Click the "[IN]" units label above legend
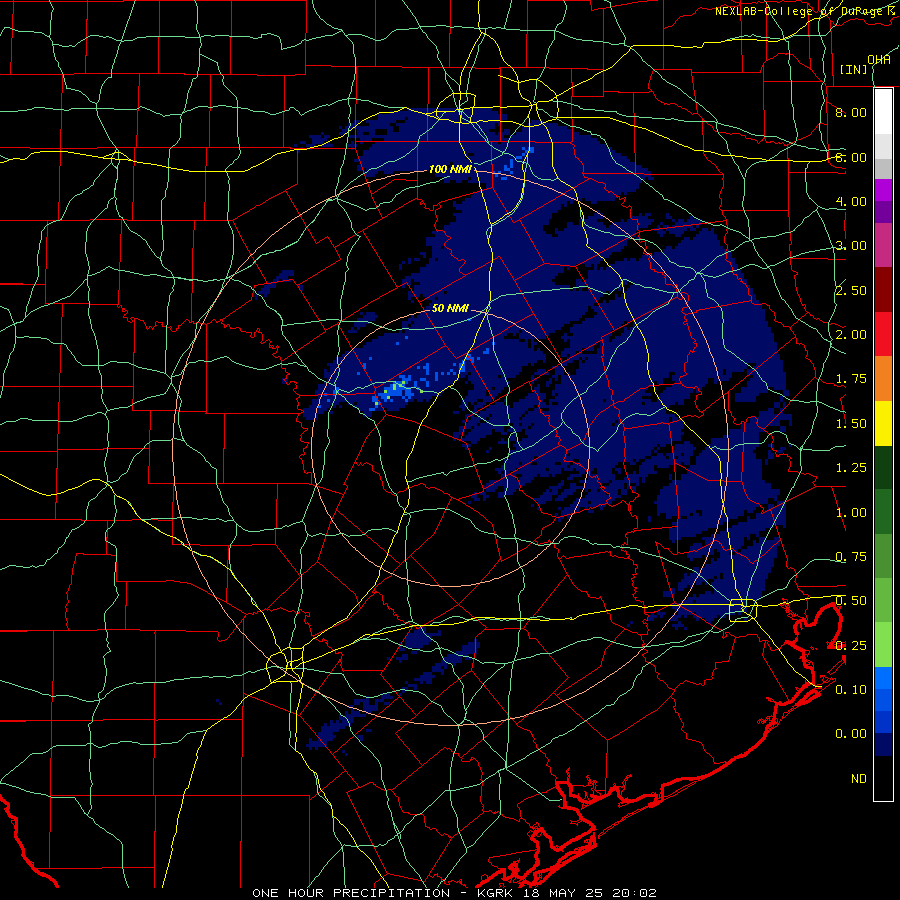This screenshot has width=900, height=900. click(854, 69)
